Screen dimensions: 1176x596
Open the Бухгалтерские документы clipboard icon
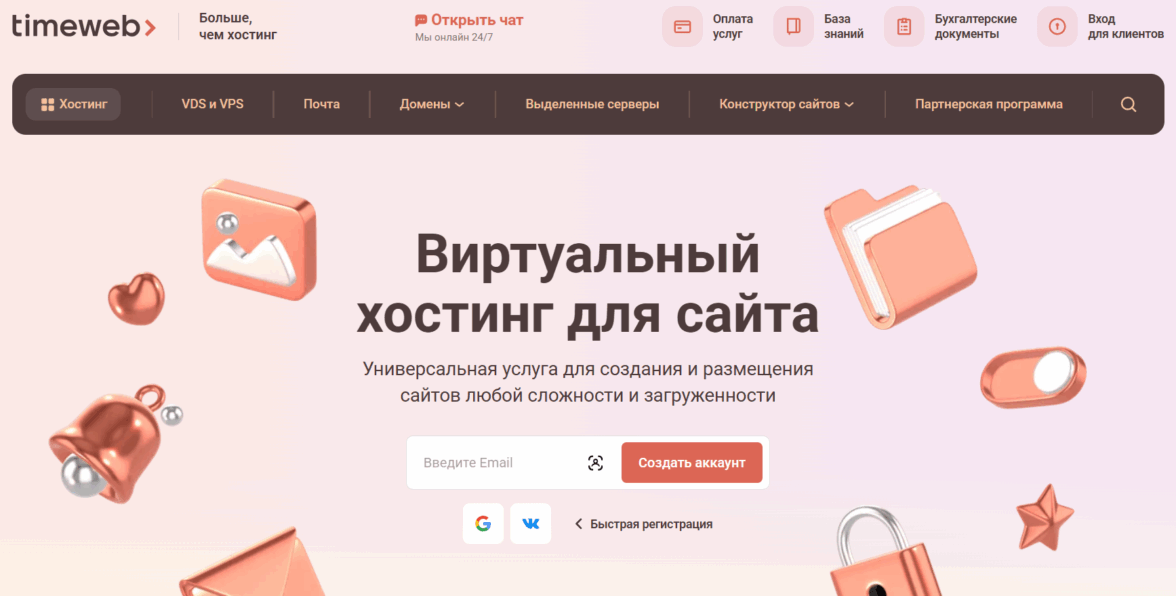(x=904, y=27)
